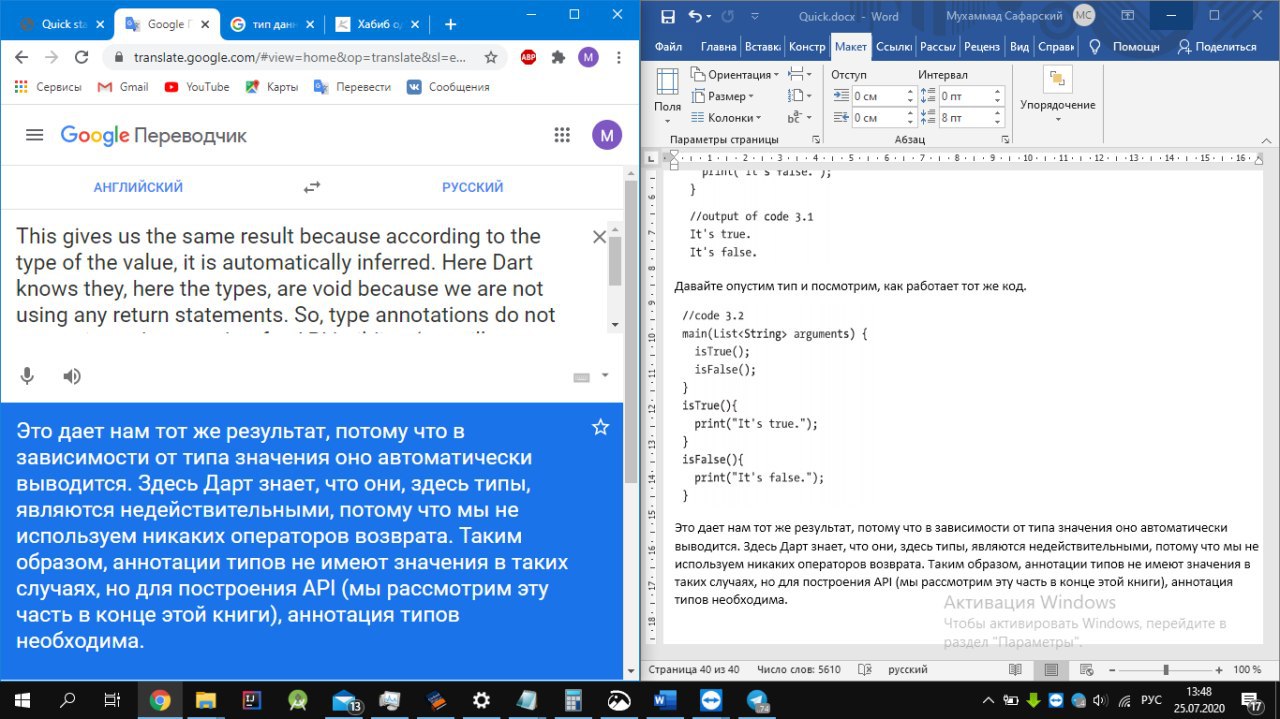Image resolution: width=1280 pixels, height=719 pixels.
Task: Switch to read mode view in Word status bar
Action: pos(1015,669)
